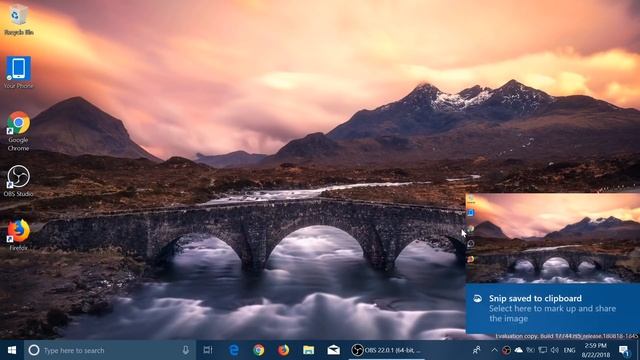Viewport: 640px width, 360px height.
Task: Click the battery status tray icon
Action: coord(530,350)
